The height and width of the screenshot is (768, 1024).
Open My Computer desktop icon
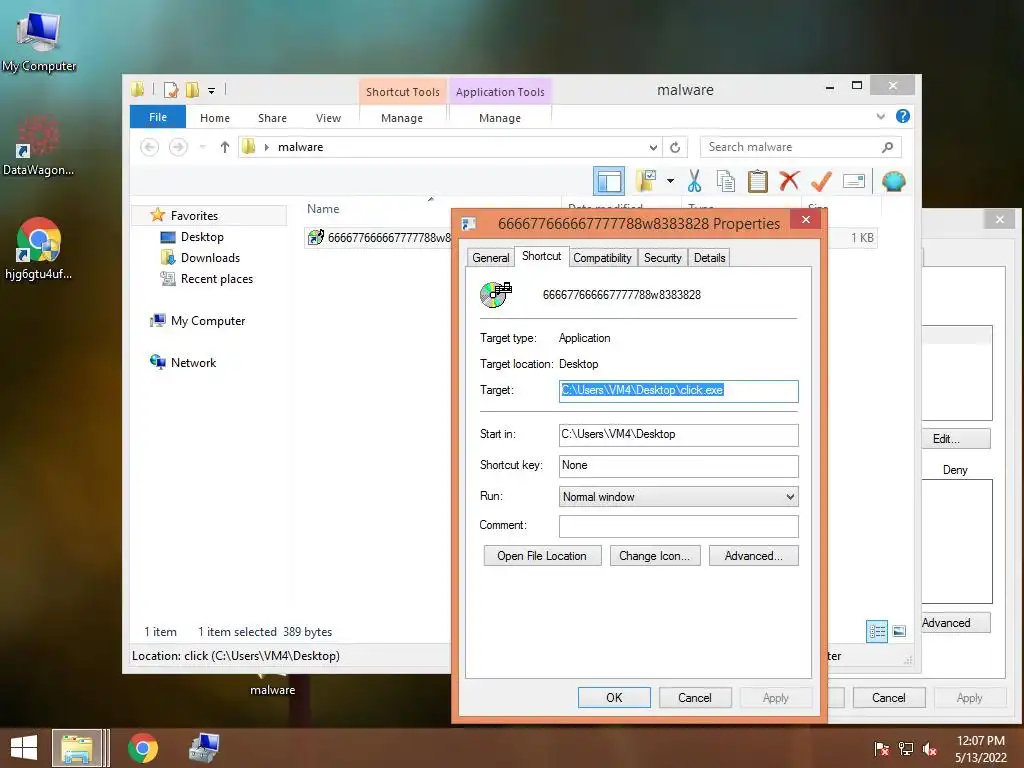pyautogui.click(x=39, y=40)
